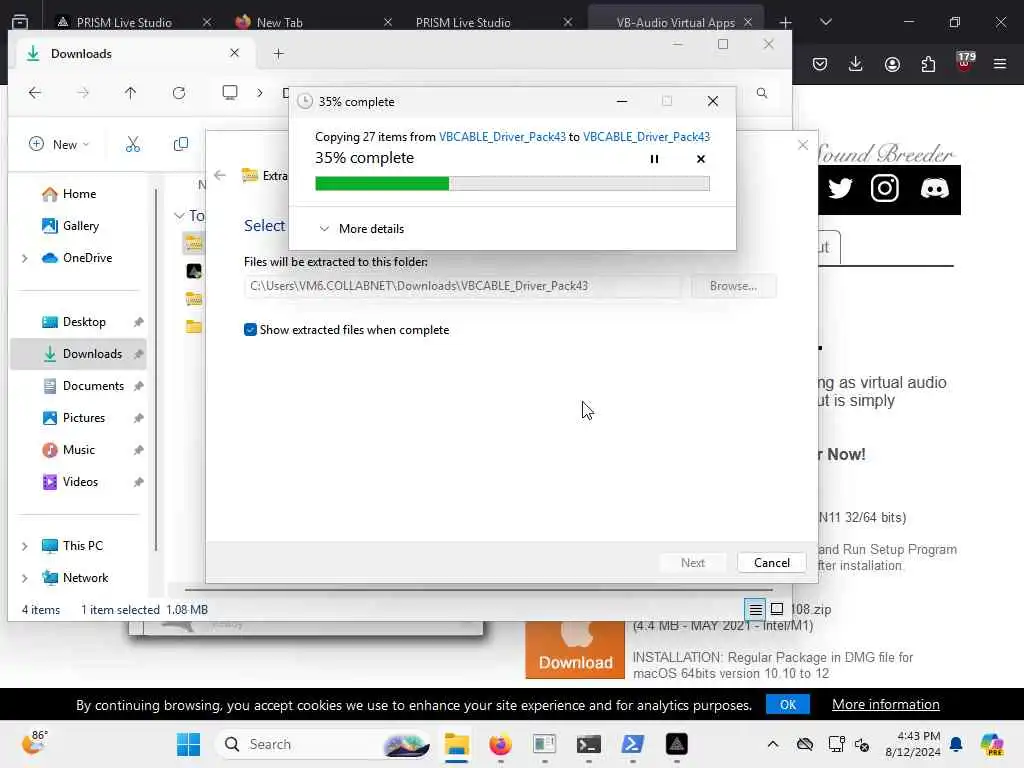The width and height of the screenshot is (1024, 768).
Task: Click the Explorer search magnifier
Action: pos(761,93)
